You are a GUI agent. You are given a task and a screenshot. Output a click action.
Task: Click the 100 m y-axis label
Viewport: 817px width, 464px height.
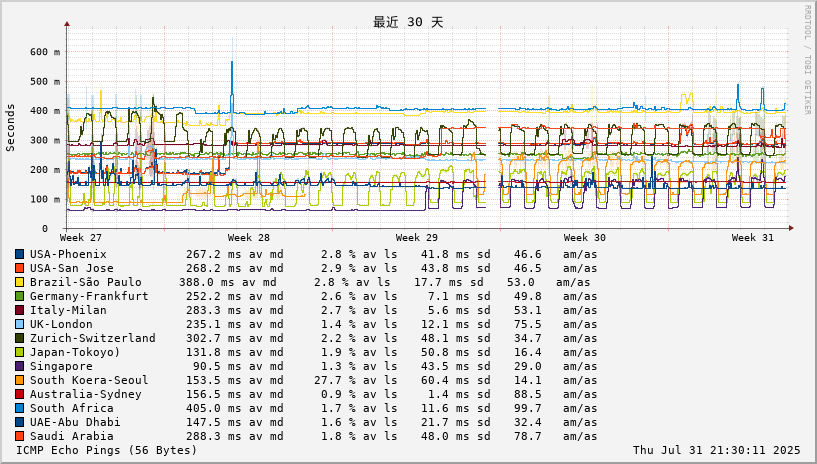45,199
